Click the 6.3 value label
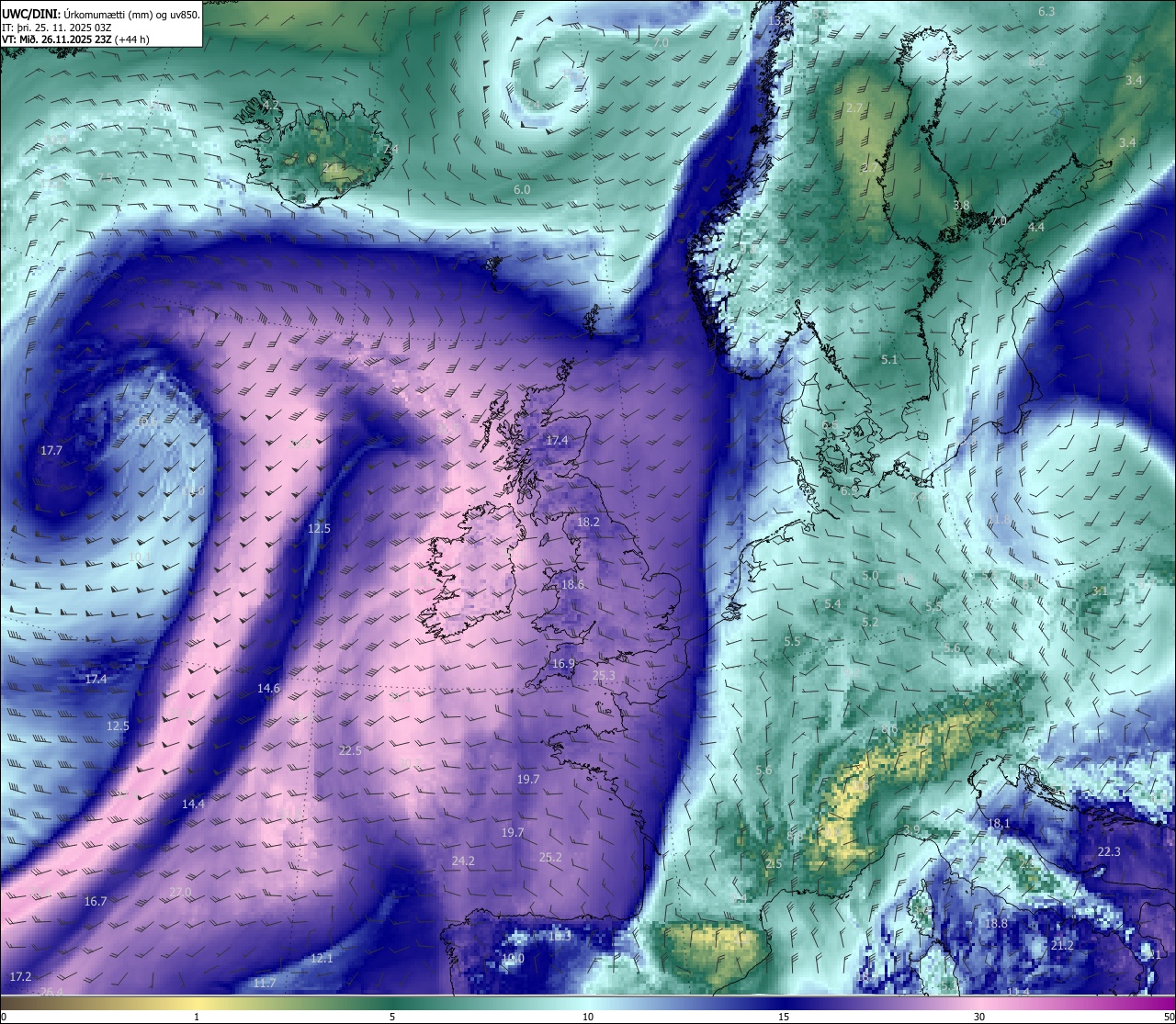 (x=1046, y=11)
